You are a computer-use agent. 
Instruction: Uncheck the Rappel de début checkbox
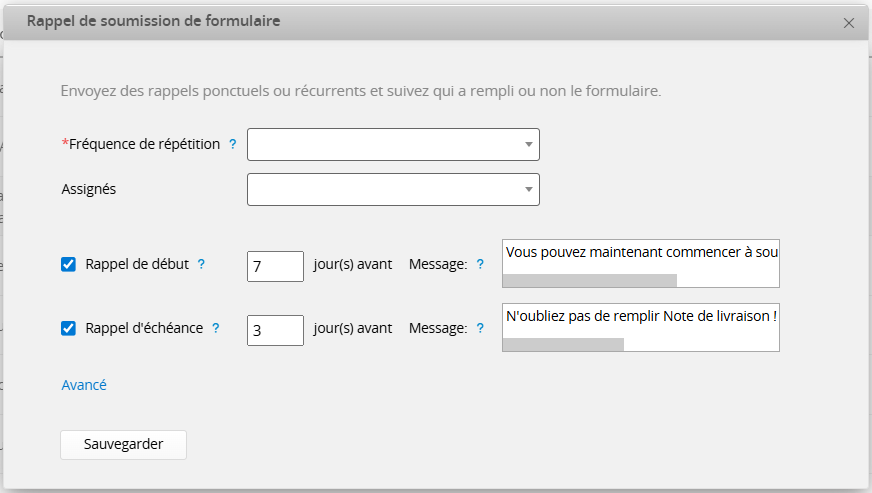click(69, 265)
